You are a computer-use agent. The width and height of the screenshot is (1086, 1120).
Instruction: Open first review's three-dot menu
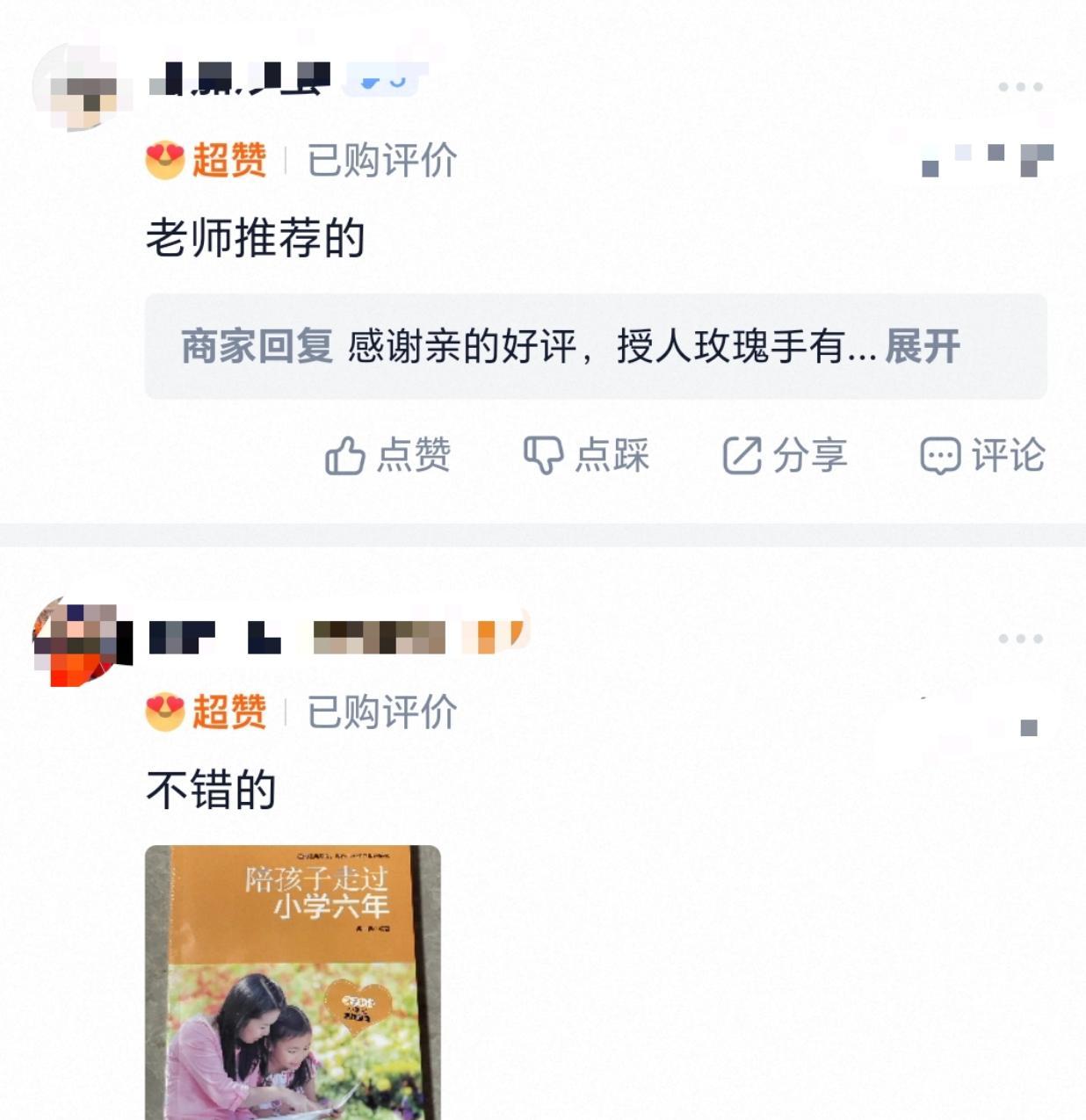click(1020, 86)
